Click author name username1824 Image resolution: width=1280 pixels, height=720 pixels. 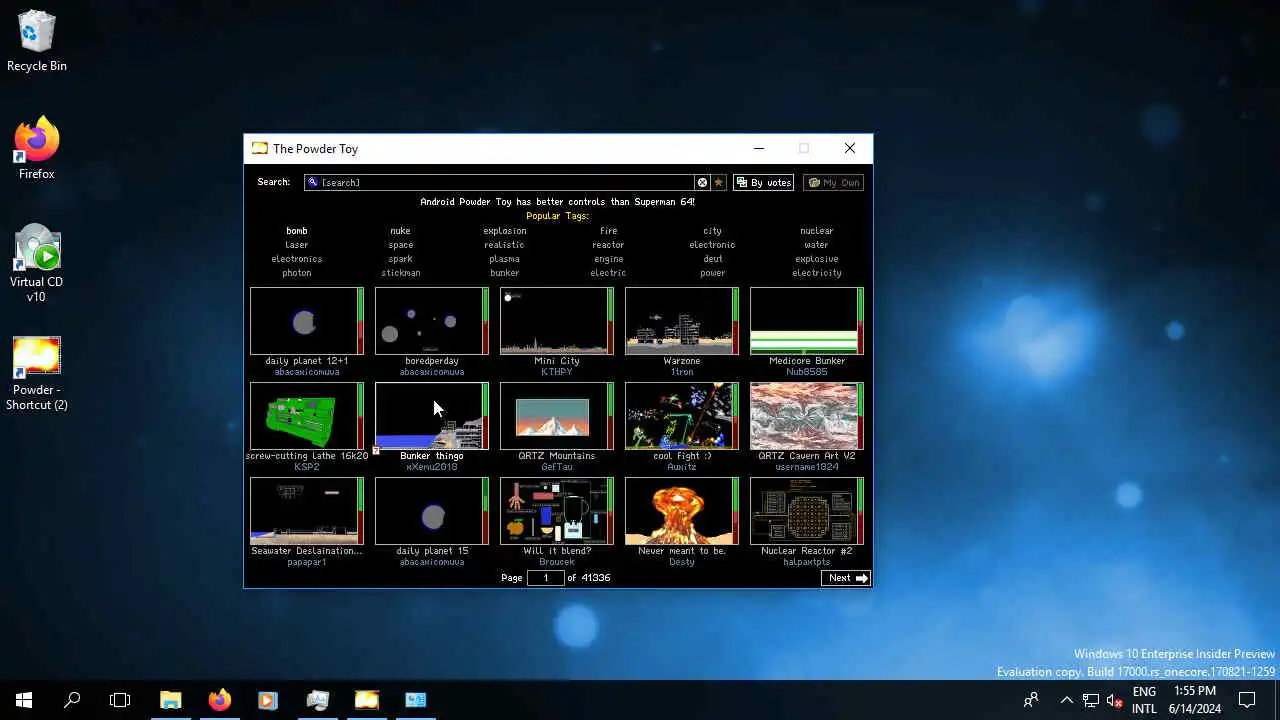807,467
